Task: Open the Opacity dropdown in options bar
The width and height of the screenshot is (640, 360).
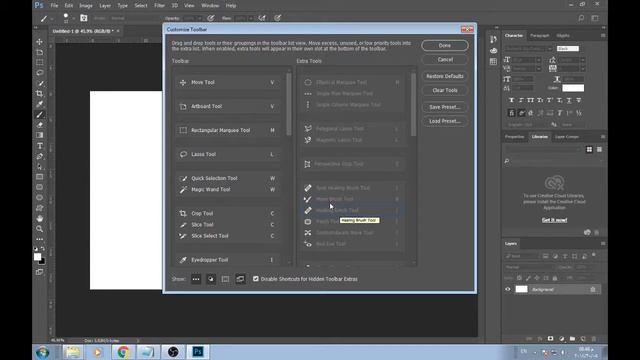Action: pyautogui.click(x=199, y=18)
